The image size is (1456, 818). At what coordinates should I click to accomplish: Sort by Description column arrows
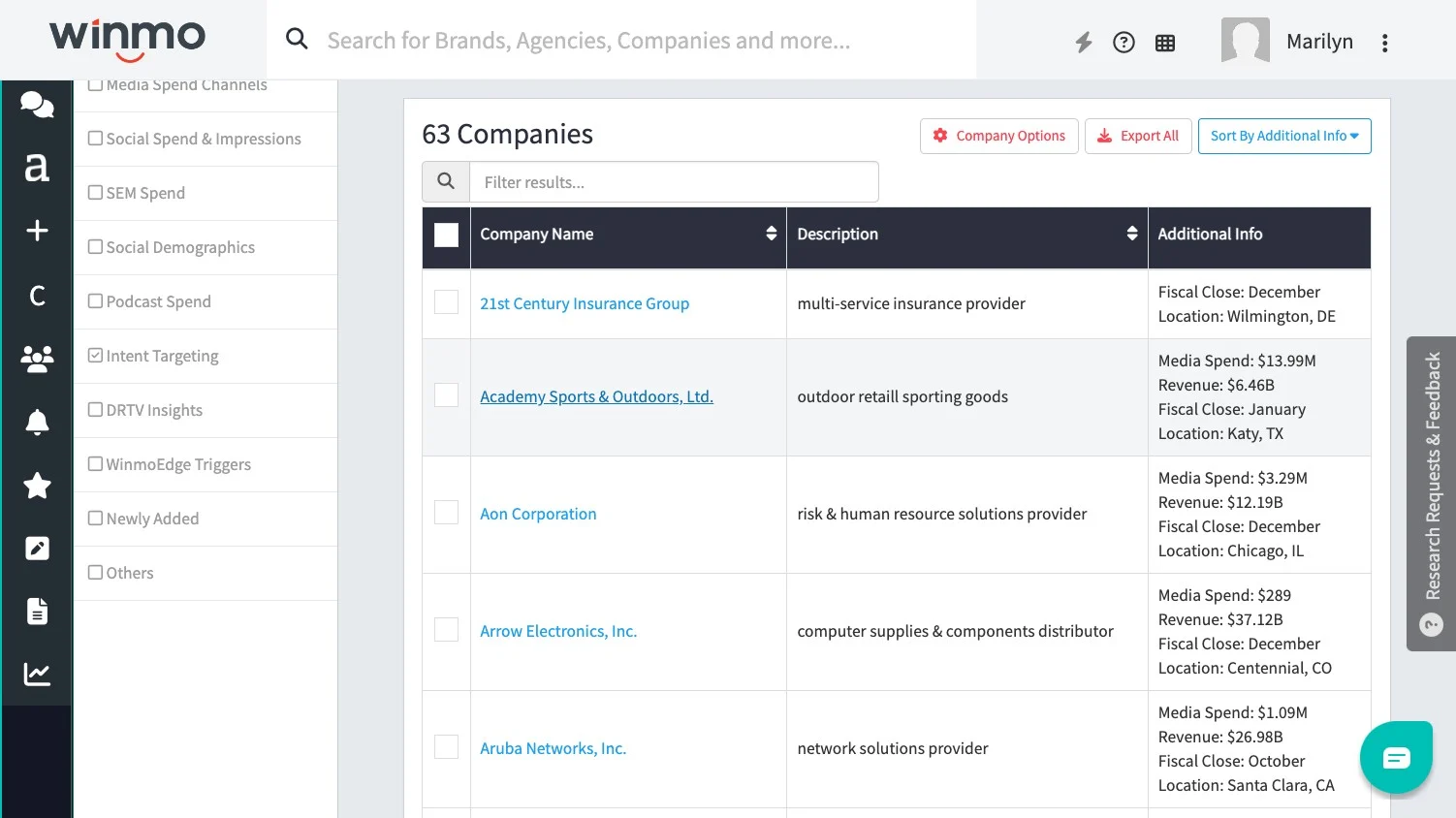[x=1131, y=234]
